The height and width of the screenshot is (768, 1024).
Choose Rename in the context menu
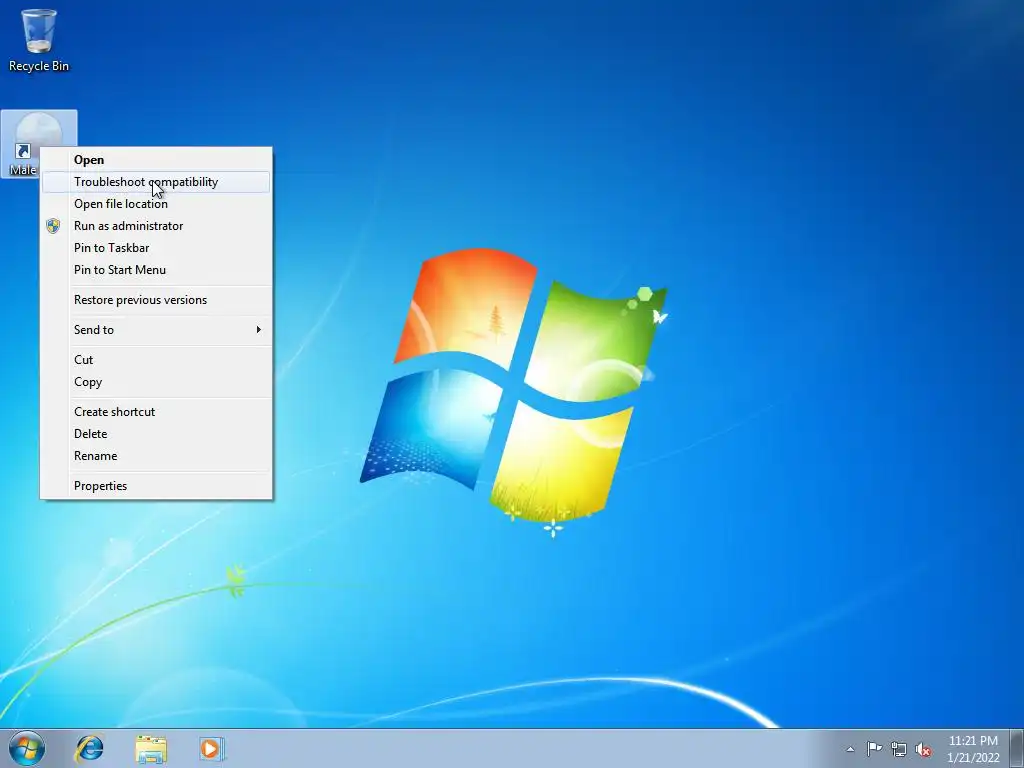pos(155,456)
